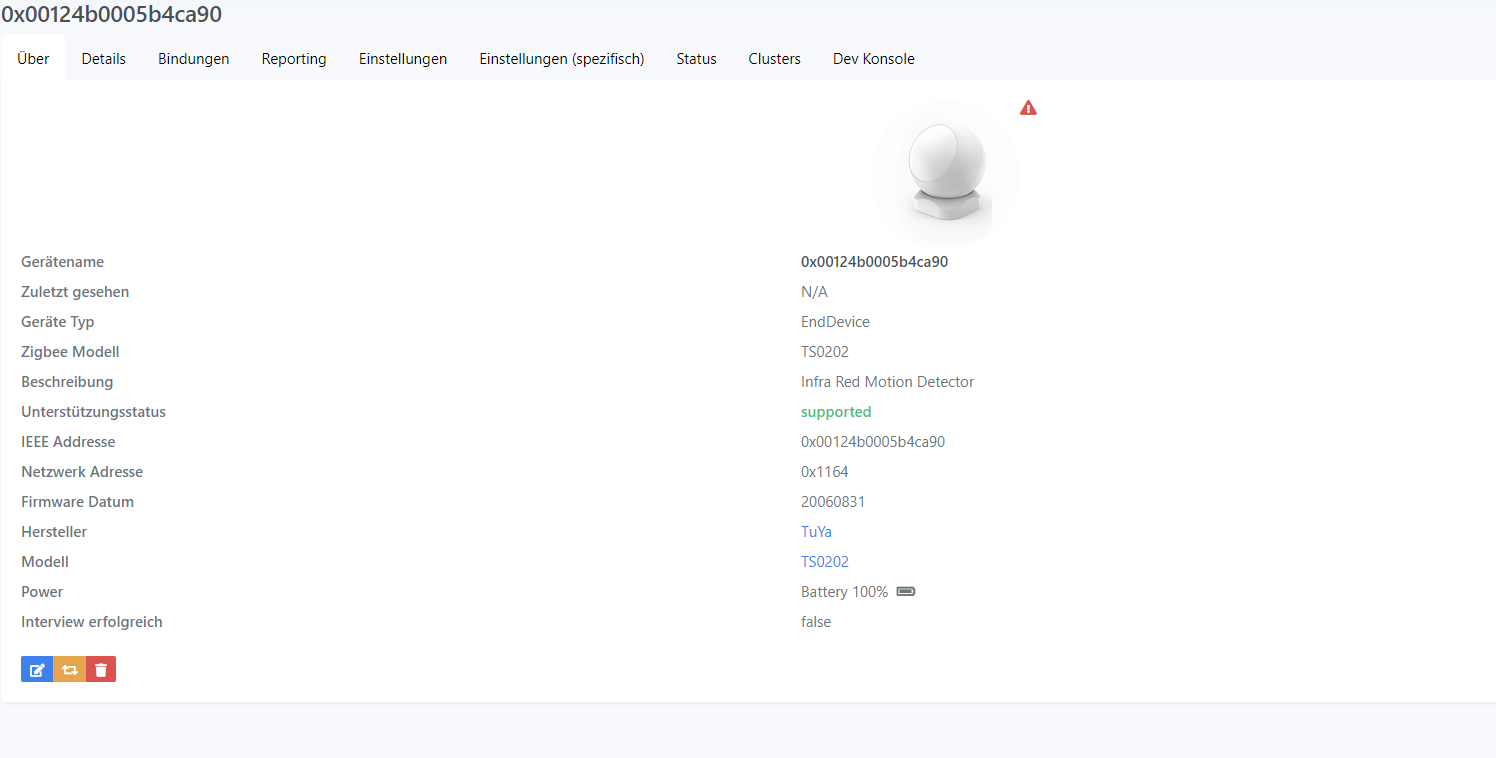Click the red warning triangle above the device image

click(x=1028, y=107)
